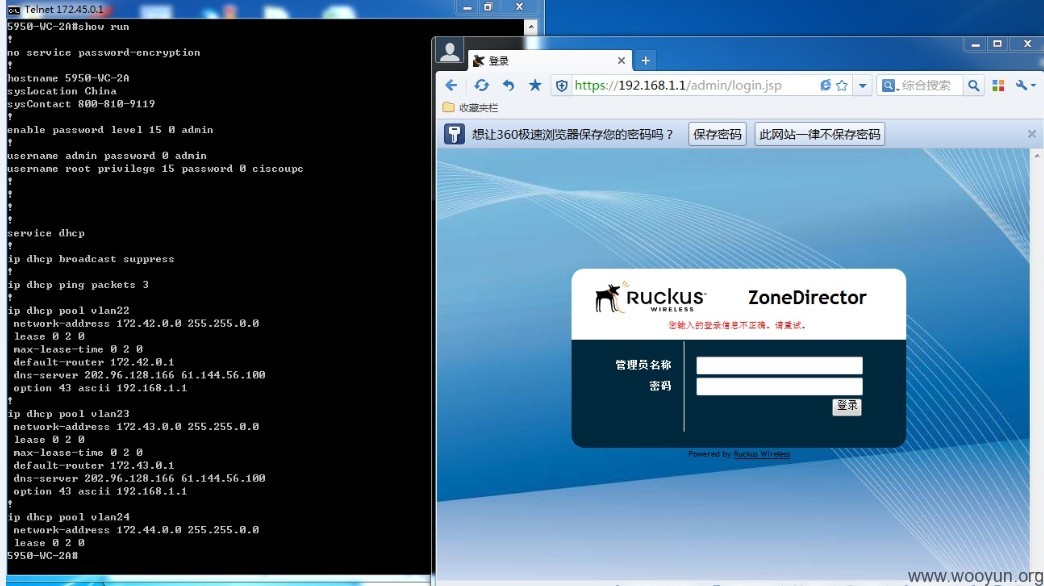Image resolution: width=1044 pixels, height=586 pixels.
Task: Click 'no service password-encryption' line
Action: pos(103,53)
